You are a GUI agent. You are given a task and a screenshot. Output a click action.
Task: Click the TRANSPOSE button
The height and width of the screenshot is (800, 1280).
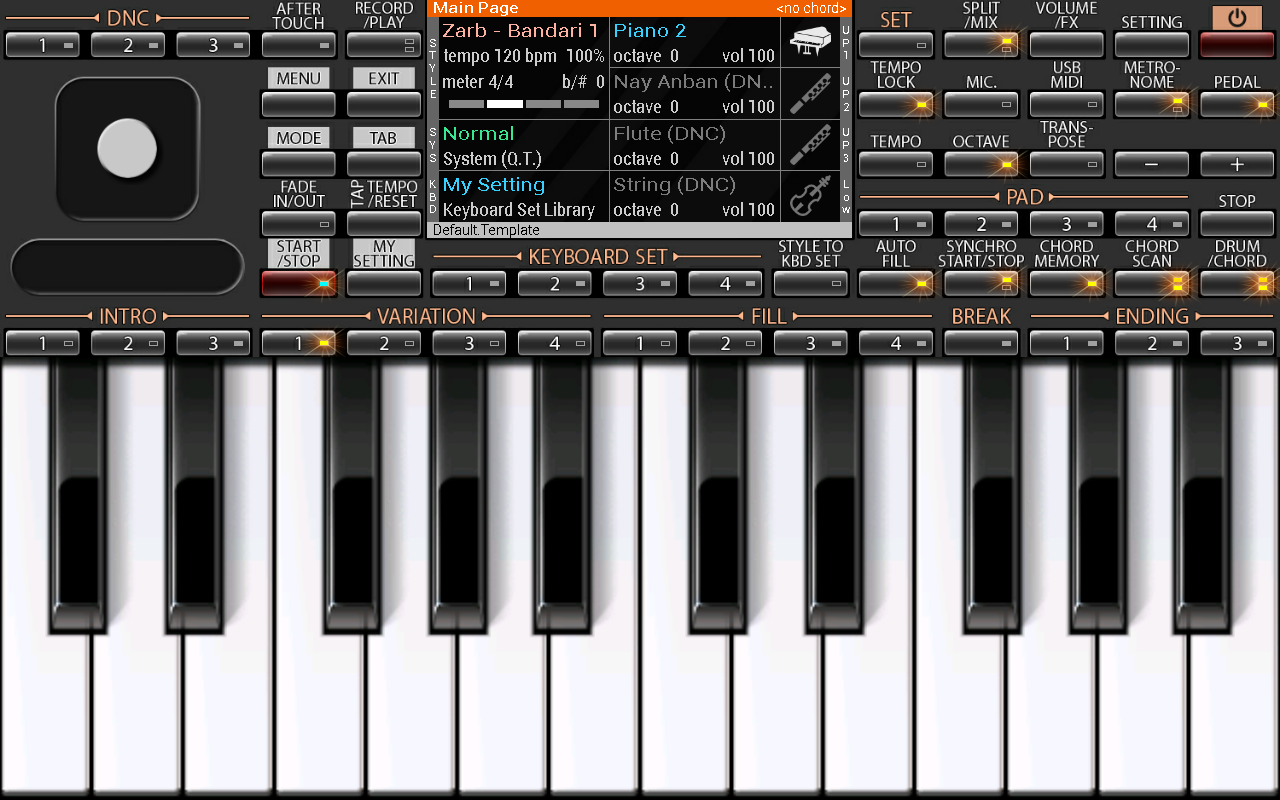pos(1067,164)
